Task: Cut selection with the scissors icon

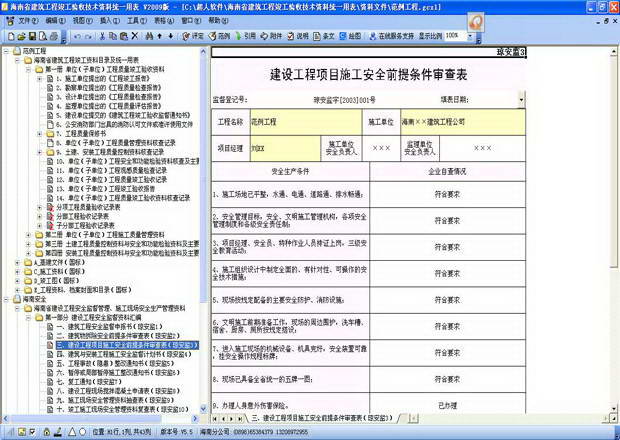Action: pos(102,36)
